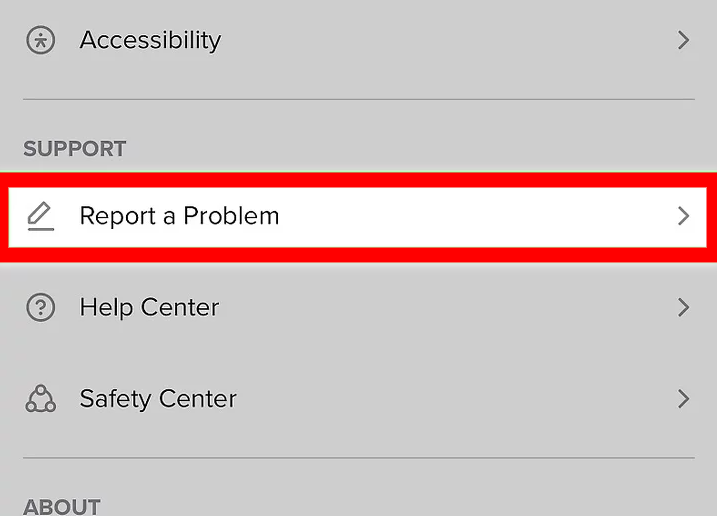Click the Help Center question mark icon

point(40,307)
